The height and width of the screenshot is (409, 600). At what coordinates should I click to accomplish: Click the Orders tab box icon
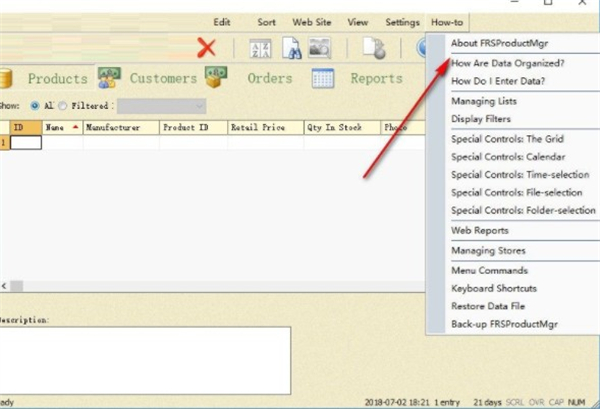pos(213,79)
